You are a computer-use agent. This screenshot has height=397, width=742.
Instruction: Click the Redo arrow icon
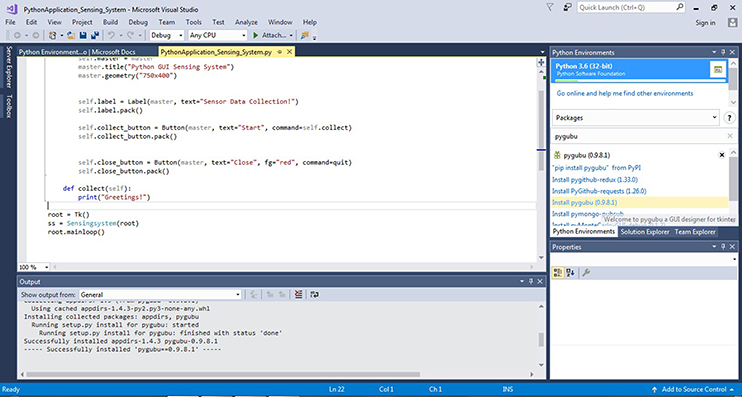point(131,35)
